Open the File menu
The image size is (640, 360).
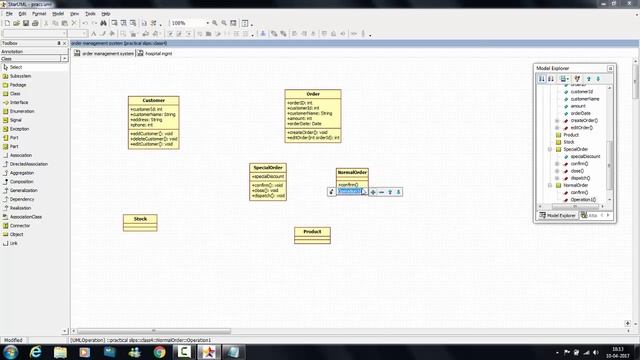[x=9, y=14]
